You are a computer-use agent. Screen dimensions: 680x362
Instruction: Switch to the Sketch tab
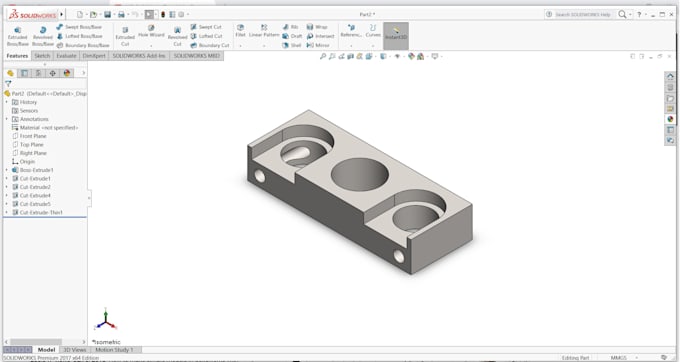(42, 56)
